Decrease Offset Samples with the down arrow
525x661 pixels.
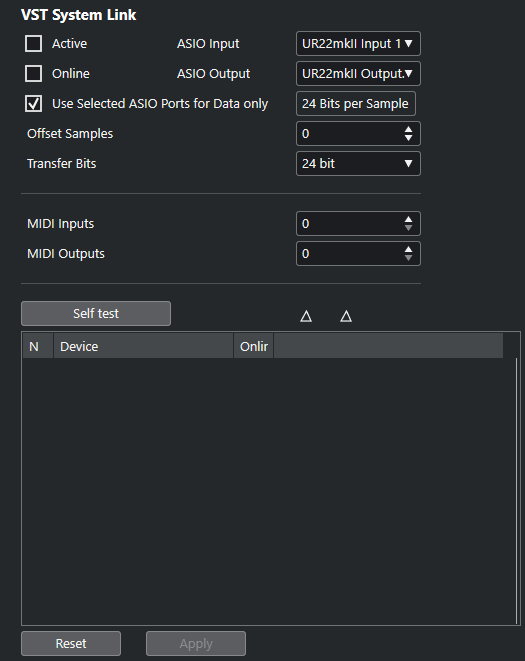(408, 138)
